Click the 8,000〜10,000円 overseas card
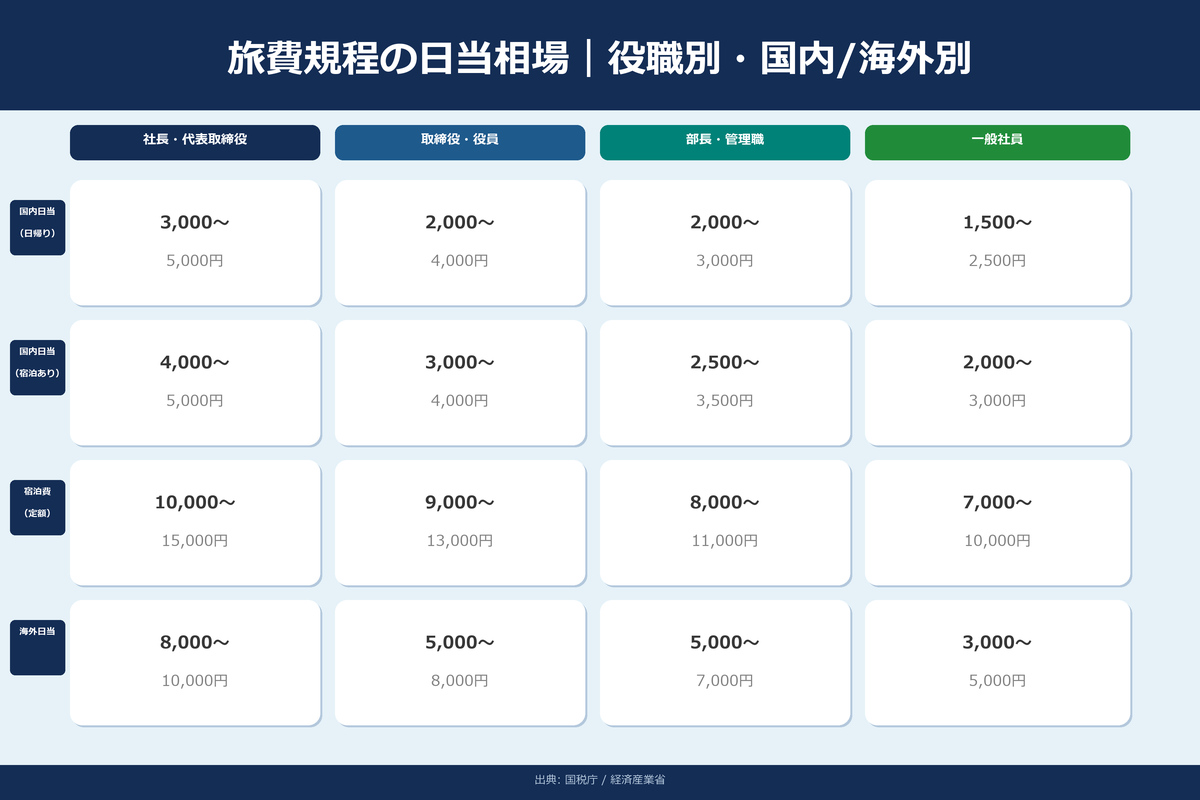 (x=195, y=662)
